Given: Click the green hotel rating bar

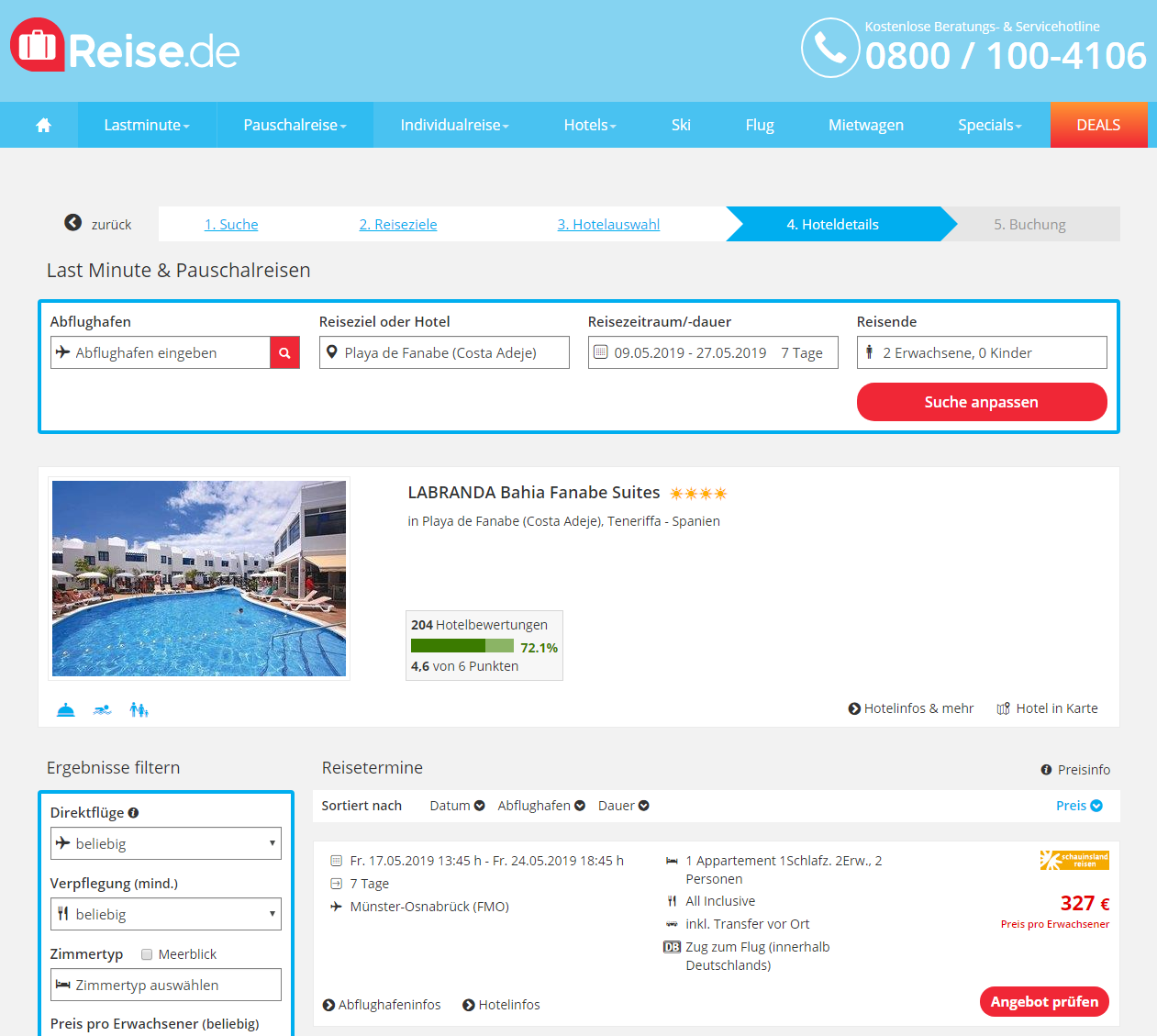Looking at the screenshot, I should pos(462,646).
